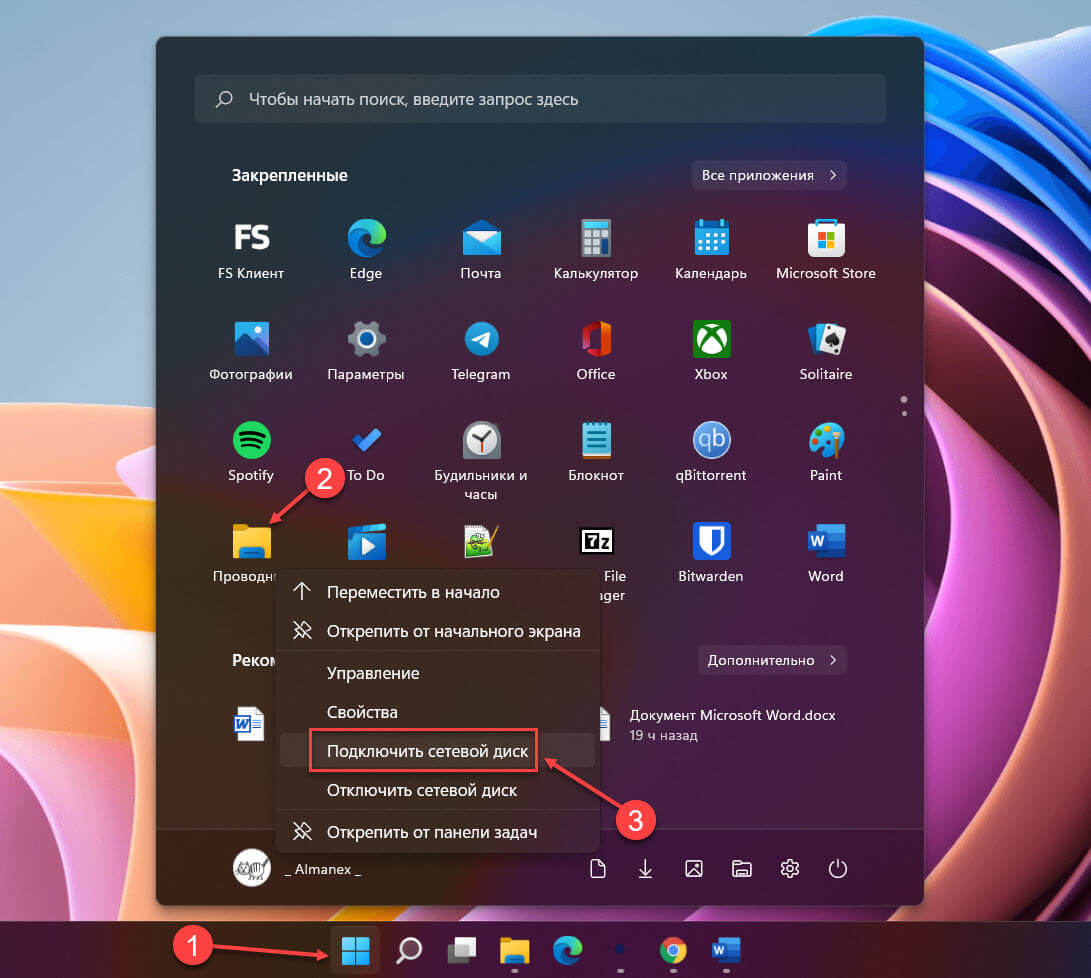Launch Telegram from pinned apps

[x=481, y=351]
